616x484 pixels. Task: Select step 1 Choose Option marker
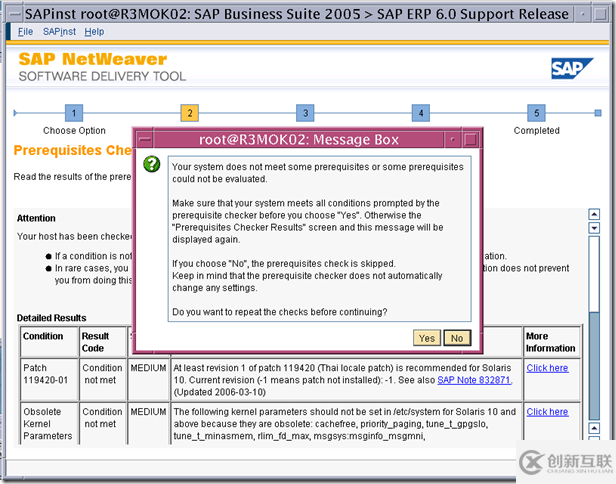[x=74, y=113]
